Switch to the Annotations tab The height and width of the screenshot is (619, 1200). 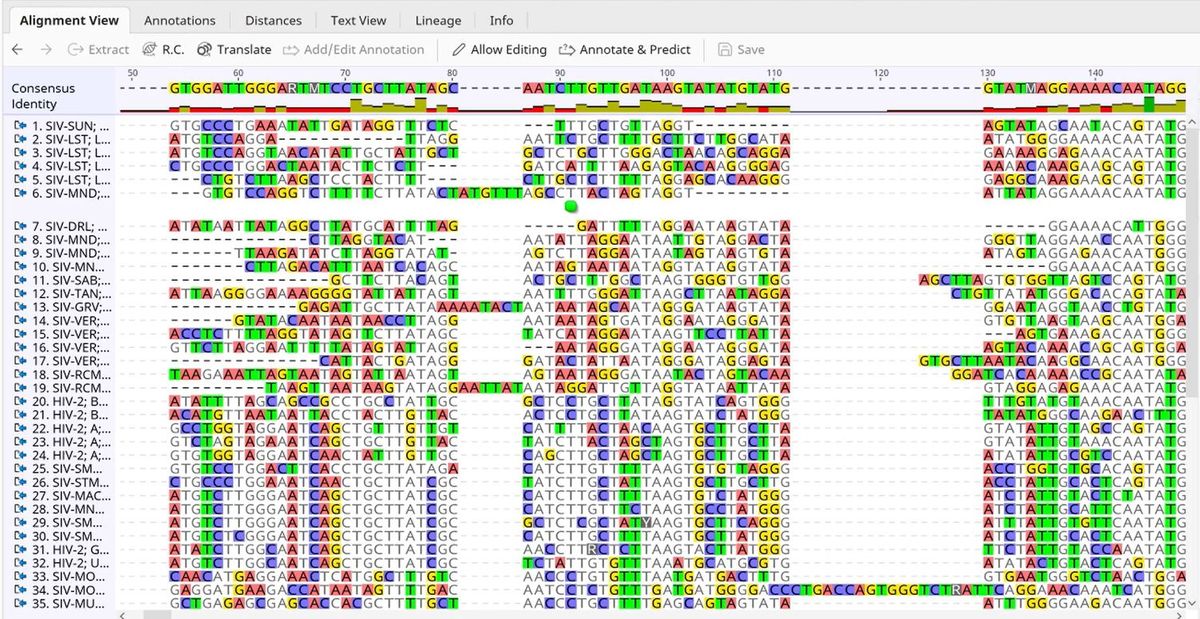pyautogui.click(x=179, y=20)
